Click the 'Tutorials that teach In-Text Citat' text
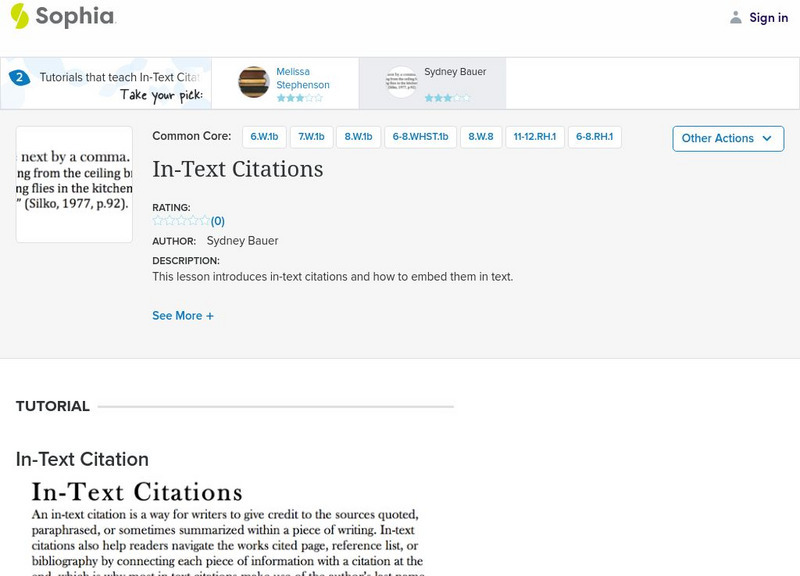The width and height of the screenshot is (800, 576). pos(120,78)
